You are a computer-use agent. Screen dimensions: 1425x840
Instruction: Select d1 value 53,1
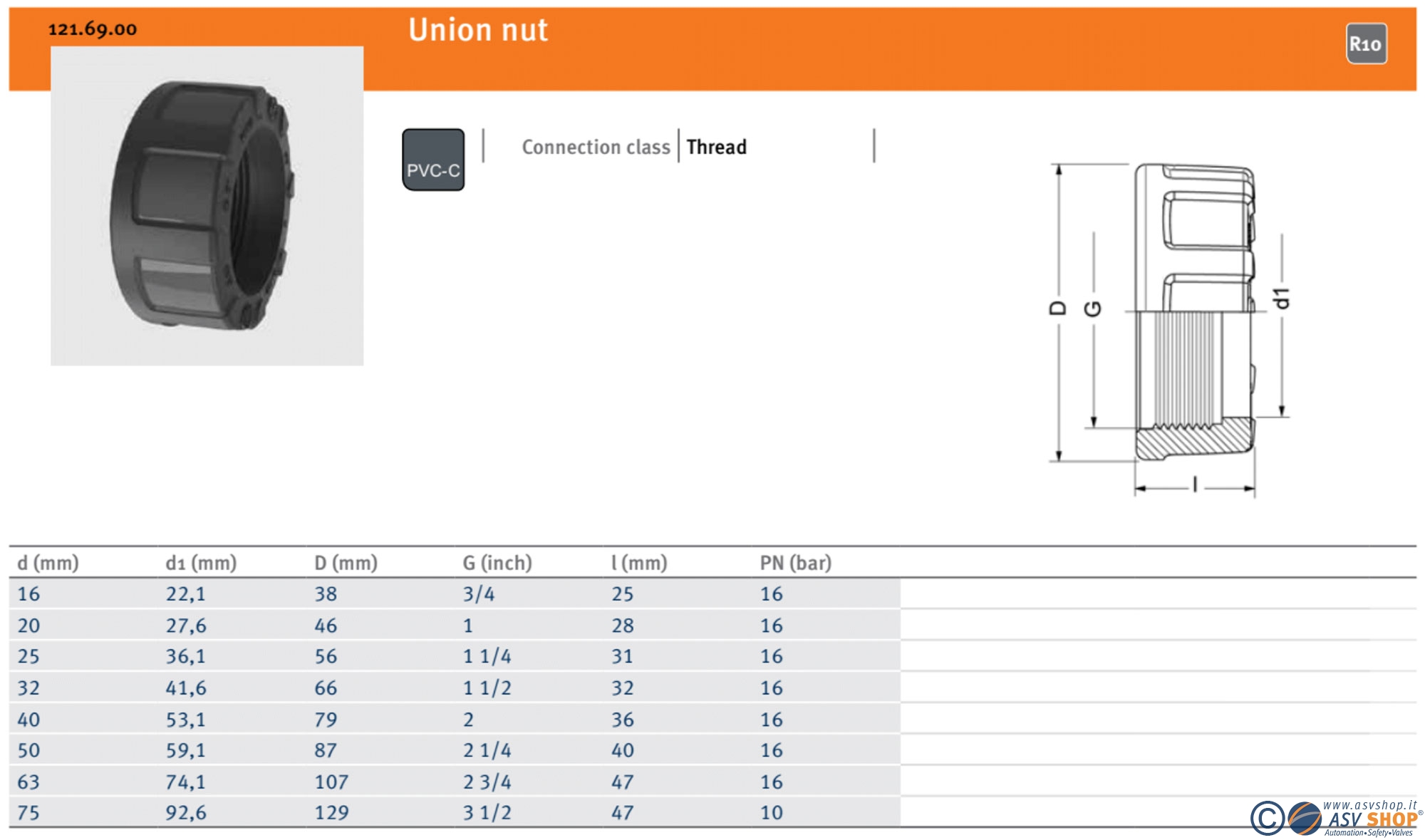(185, 720)
